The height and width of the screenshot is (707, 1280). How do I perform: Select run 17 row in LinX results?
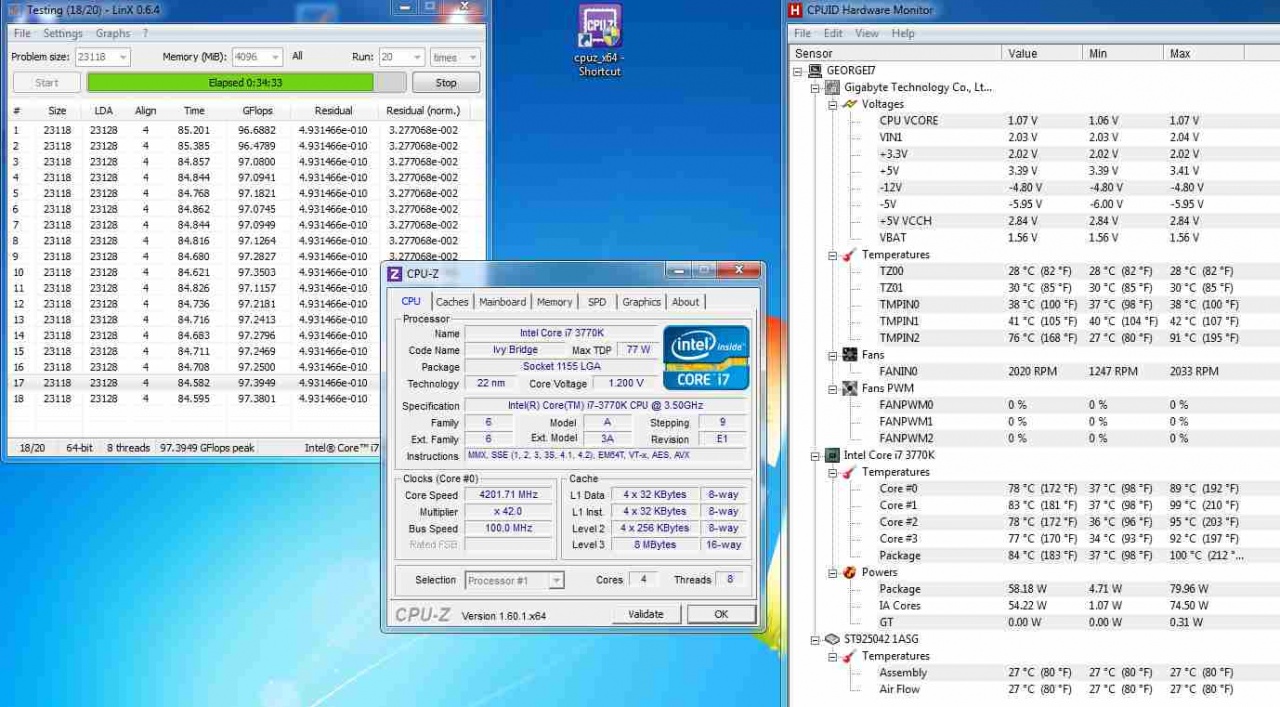[x=245, y=383]
